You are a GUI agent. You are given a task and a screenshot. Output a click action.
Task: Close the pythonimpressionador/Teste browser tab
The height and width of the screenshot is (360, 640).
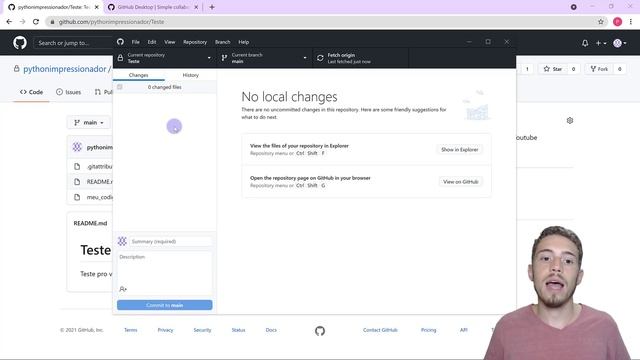pos(97,7)
